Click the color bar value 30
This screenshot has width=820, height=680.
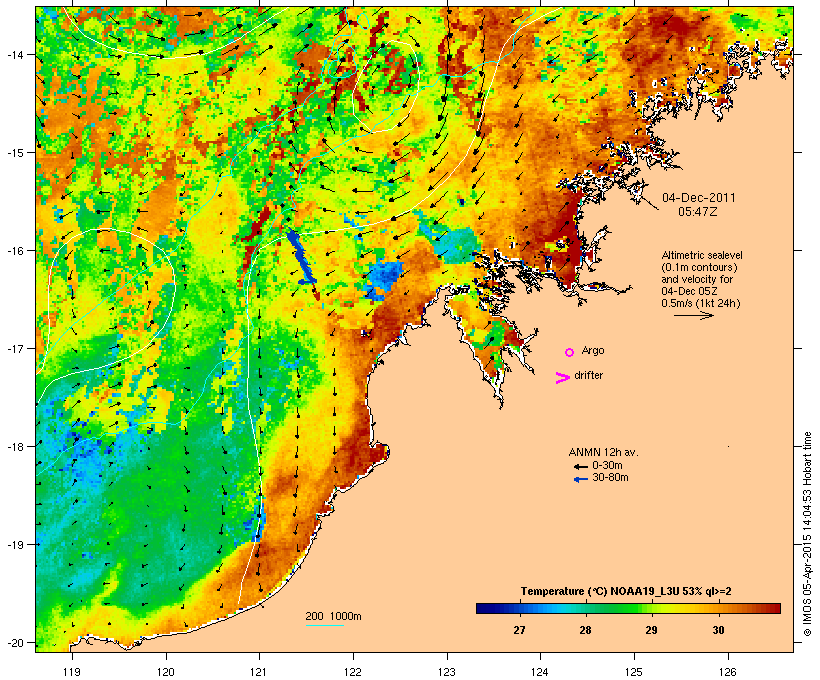click(x=719, y=630)
